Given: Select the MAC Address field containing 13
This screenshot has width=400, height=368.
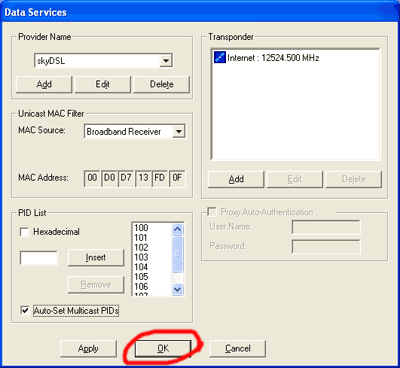Looking at the screenshot, I should click(x=143, y=179).
